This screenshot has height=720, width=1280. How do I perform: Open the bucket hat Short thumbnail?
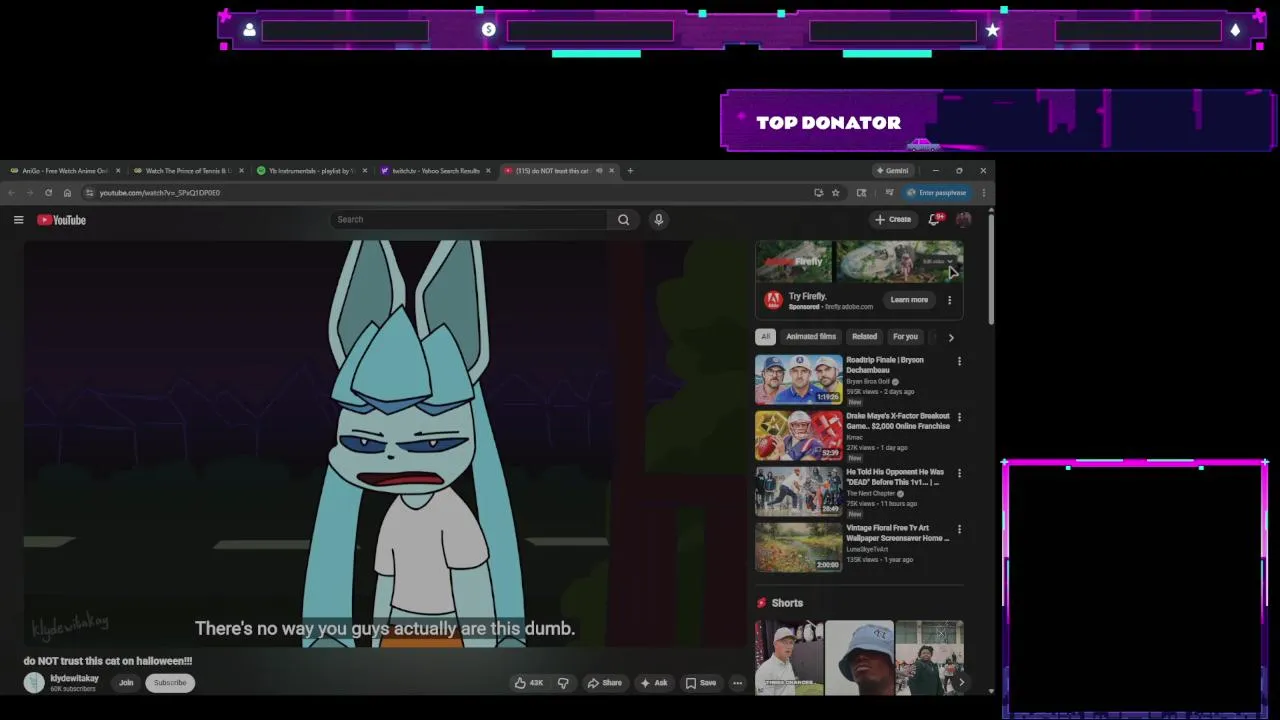pos(859,658)
